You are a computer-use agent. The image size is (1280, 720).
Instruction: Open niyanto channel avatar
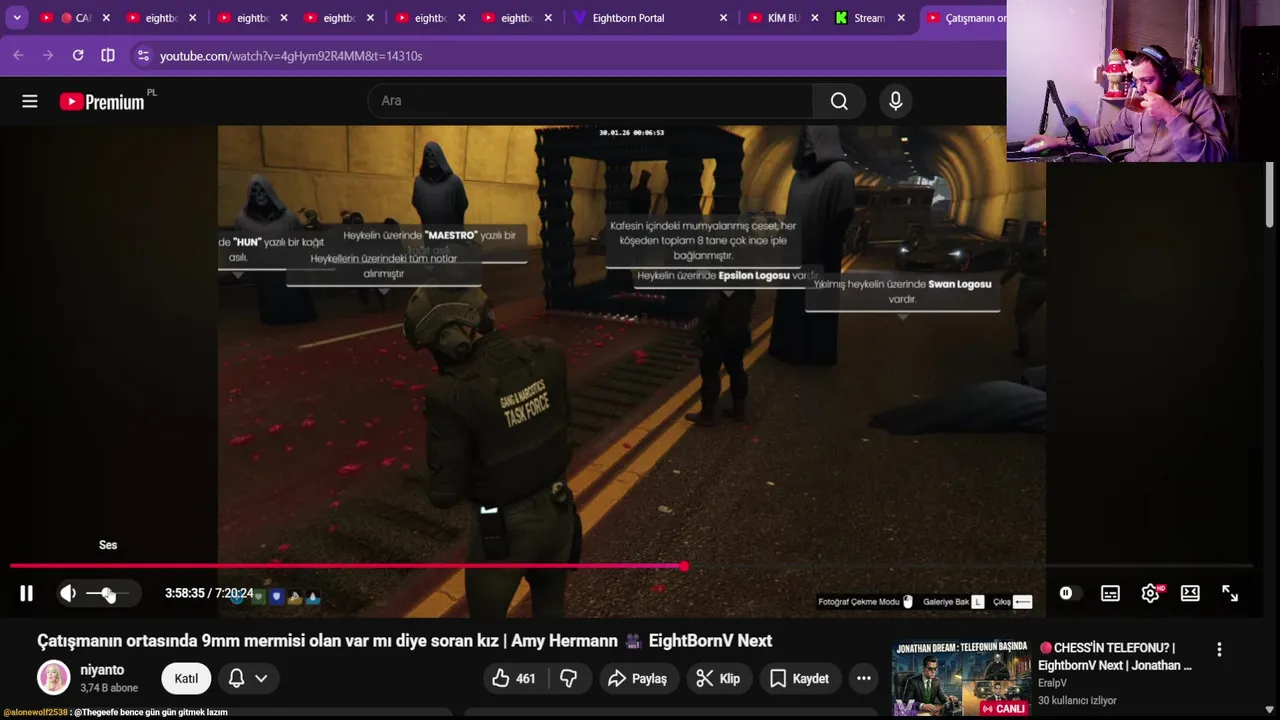[x=54, y=678]
